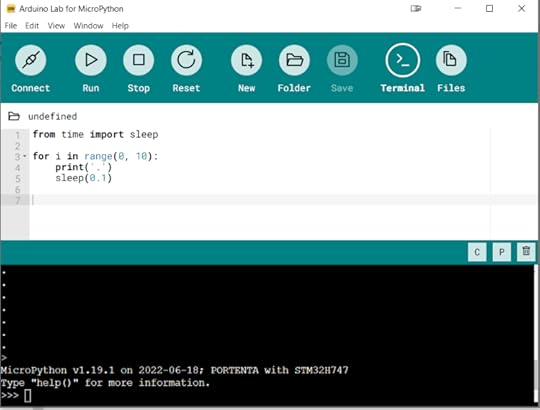The width and height of the screenshot is (540, 410).
Task: Open the View menu
Action: pyautogui.click(x=56, y=26)
